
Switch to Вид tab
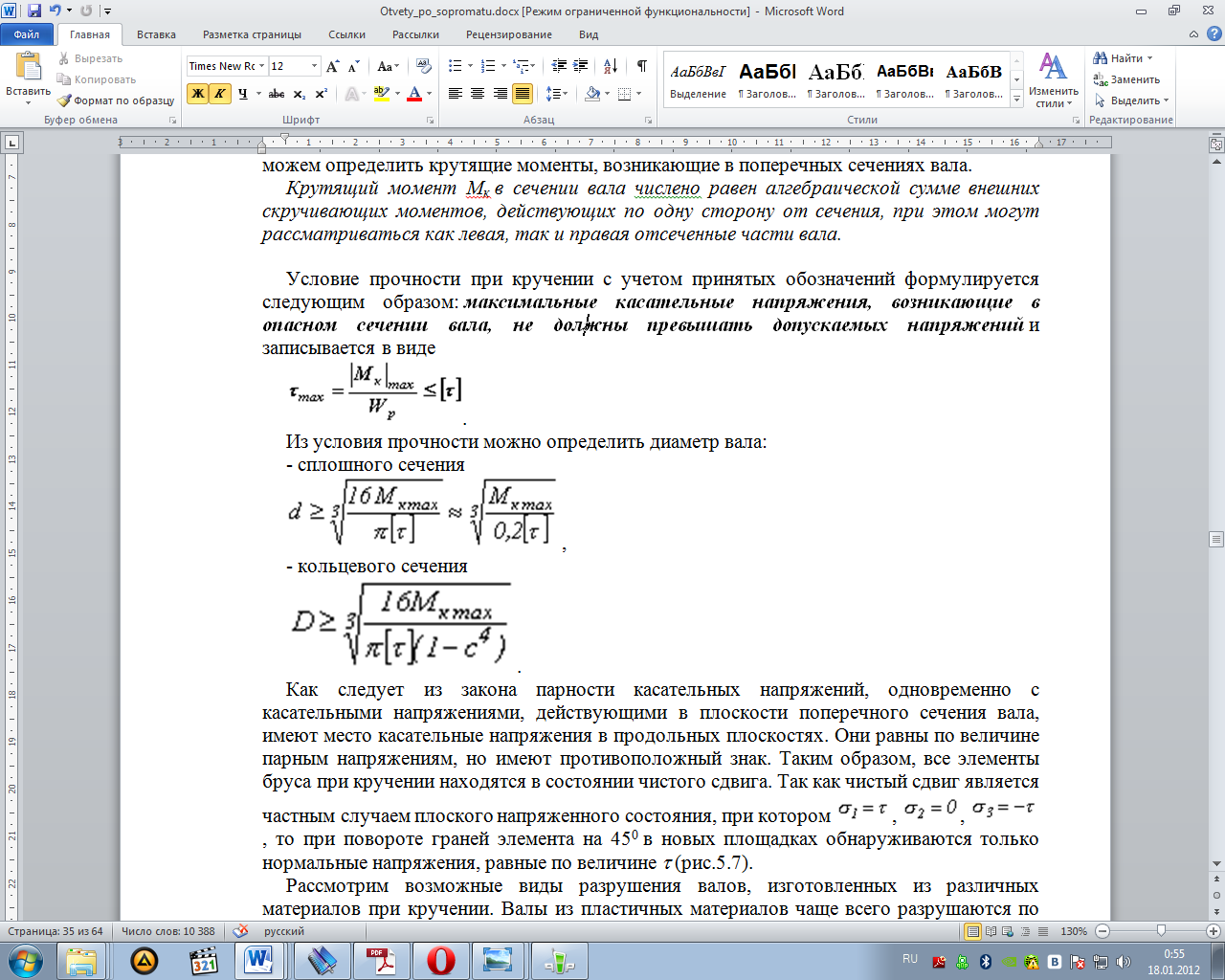[589, 34]
